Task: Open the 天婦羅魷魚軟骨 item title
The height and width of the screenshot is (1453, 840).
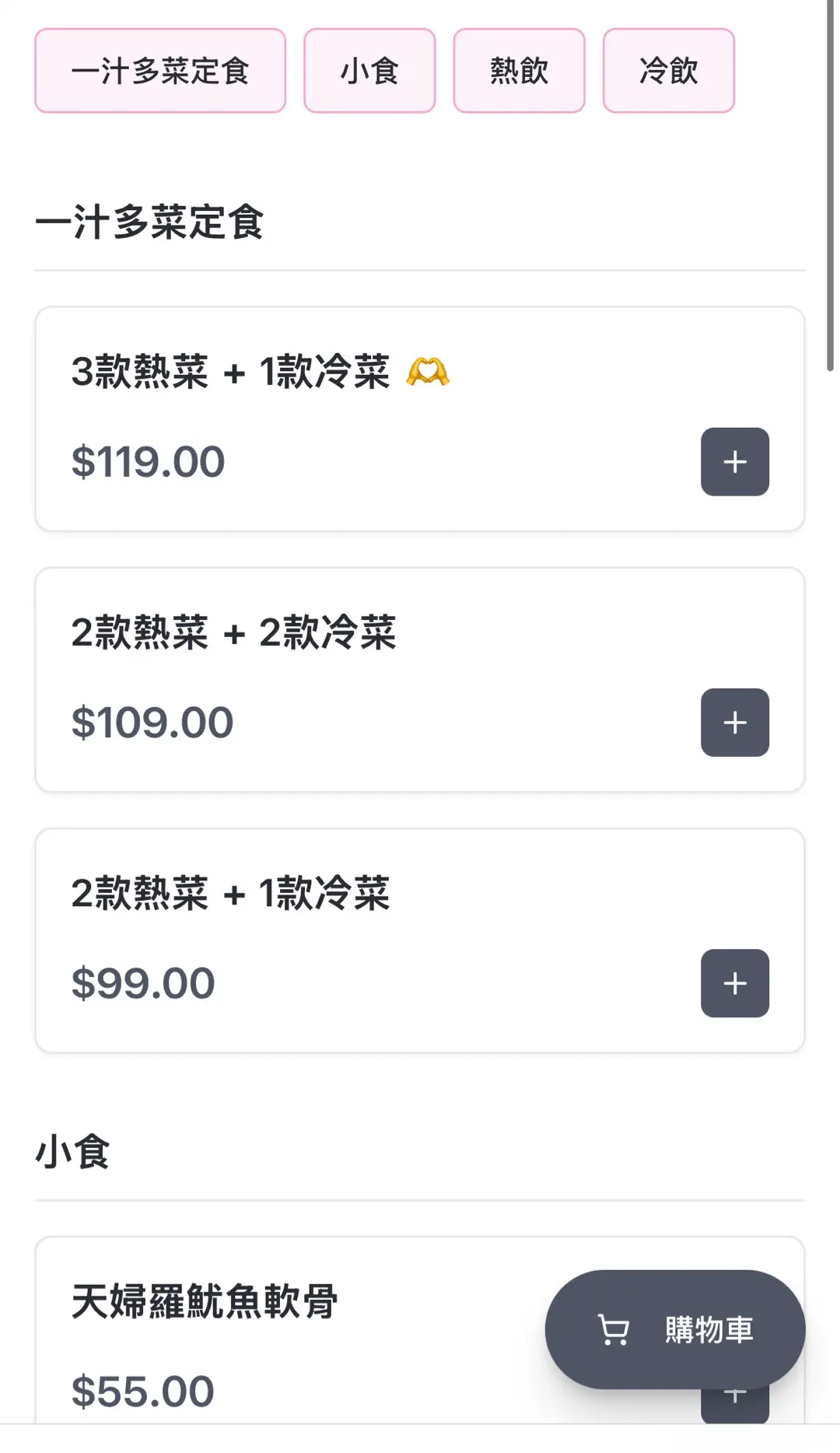Action: (x=205, y=1301)
